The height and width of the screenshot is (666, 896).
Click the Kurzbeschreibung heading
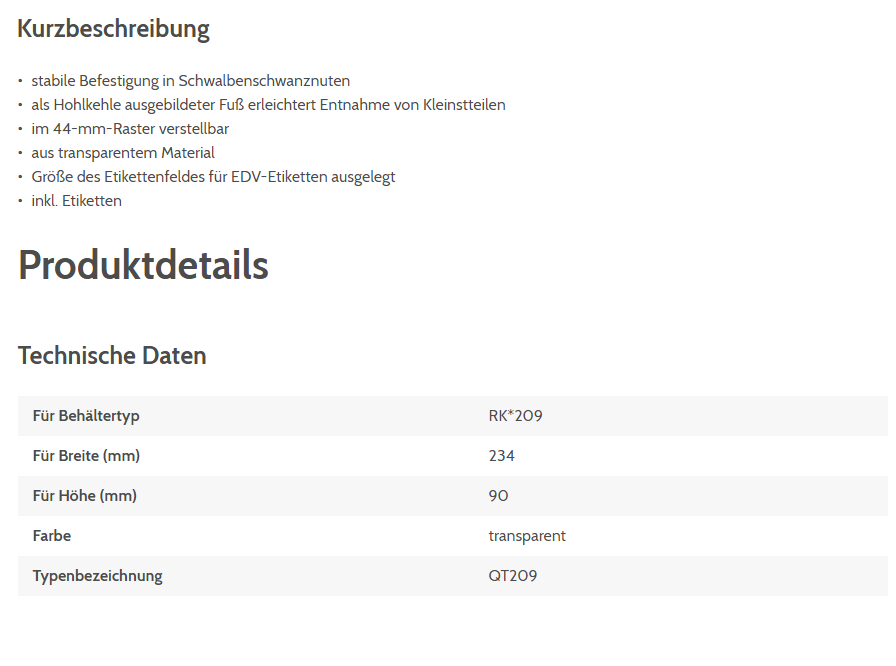113,29
